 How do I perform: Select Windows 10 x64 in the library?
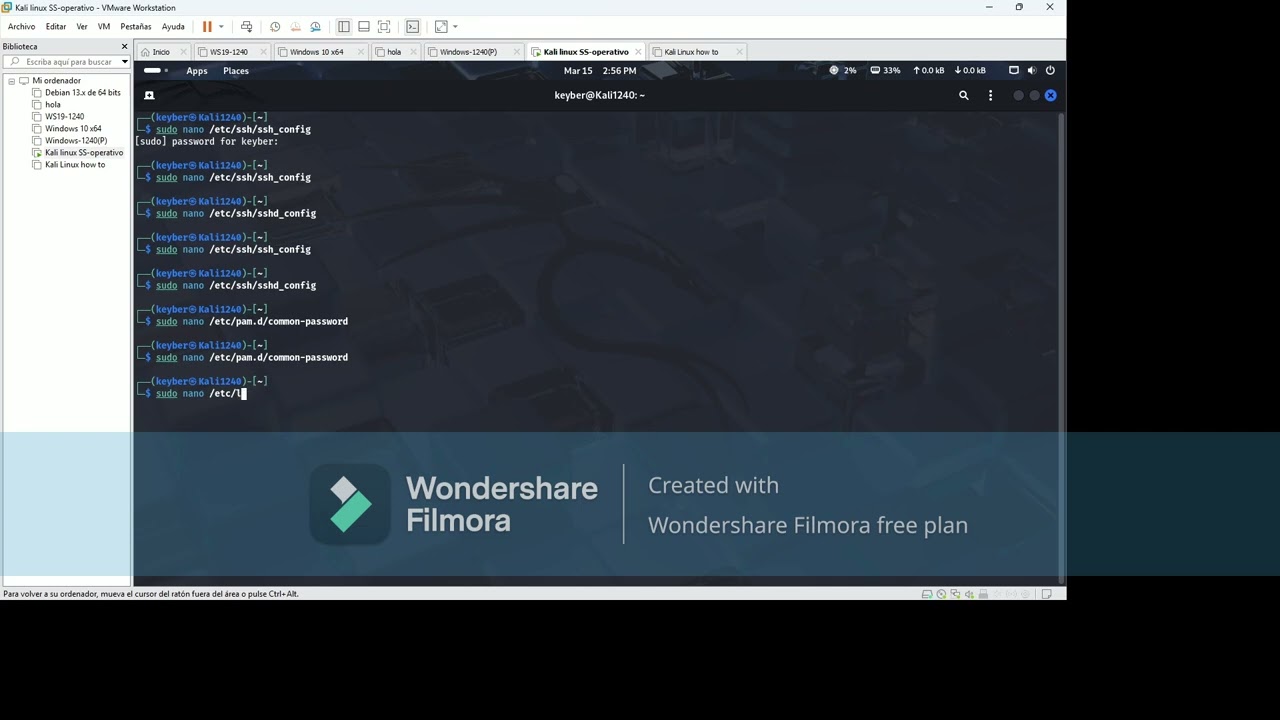73,129
